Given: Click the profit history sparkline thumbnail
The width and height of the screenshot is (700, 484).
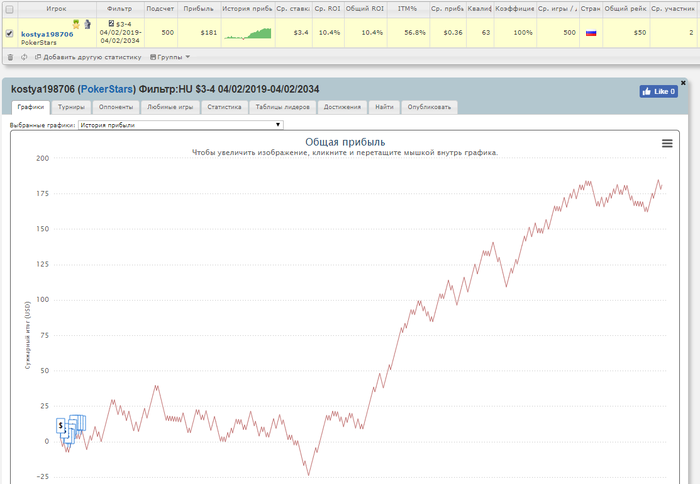Looking at the screenshot, I should [x=248, y=33].
